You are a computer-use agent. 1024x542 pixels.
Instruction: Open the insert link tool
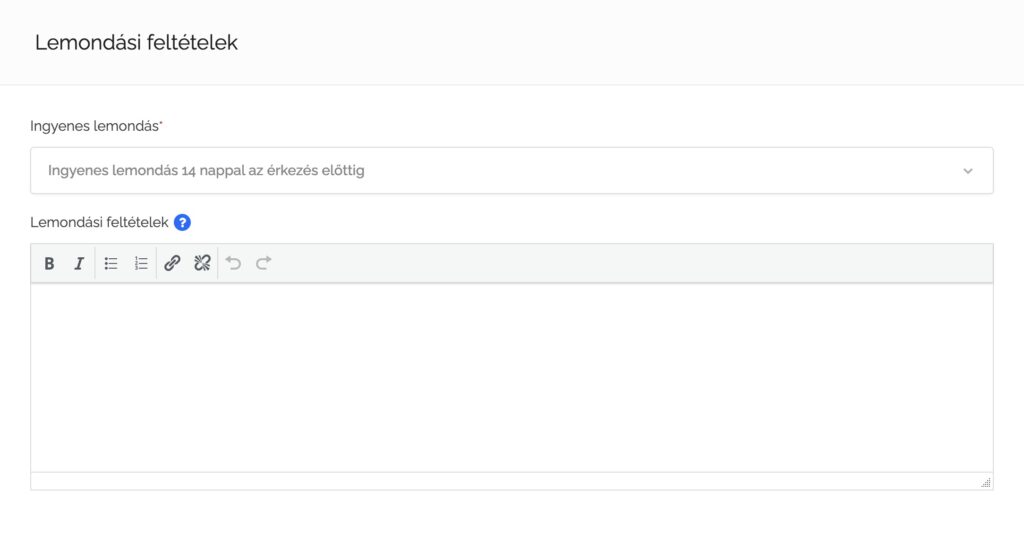[172, 263]
